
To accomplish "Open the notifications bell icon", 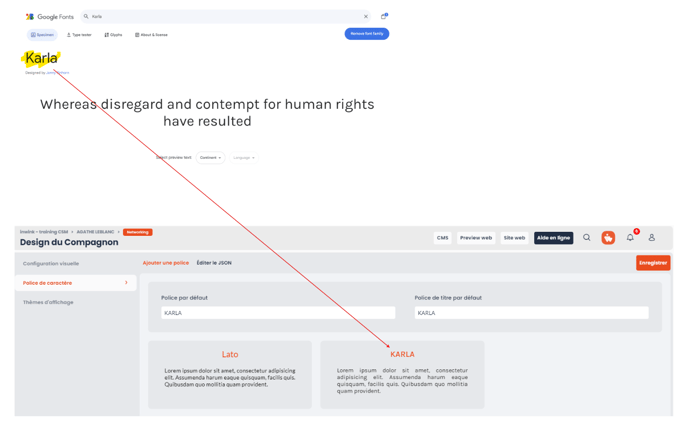I will [630, 237].
